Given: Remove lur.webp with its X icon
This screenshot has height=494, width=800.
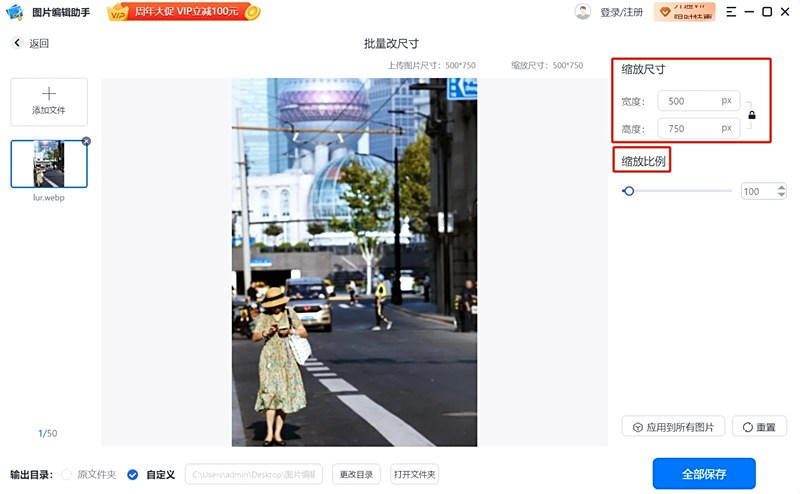Looking at the screenshot, I should pos(86,141).
